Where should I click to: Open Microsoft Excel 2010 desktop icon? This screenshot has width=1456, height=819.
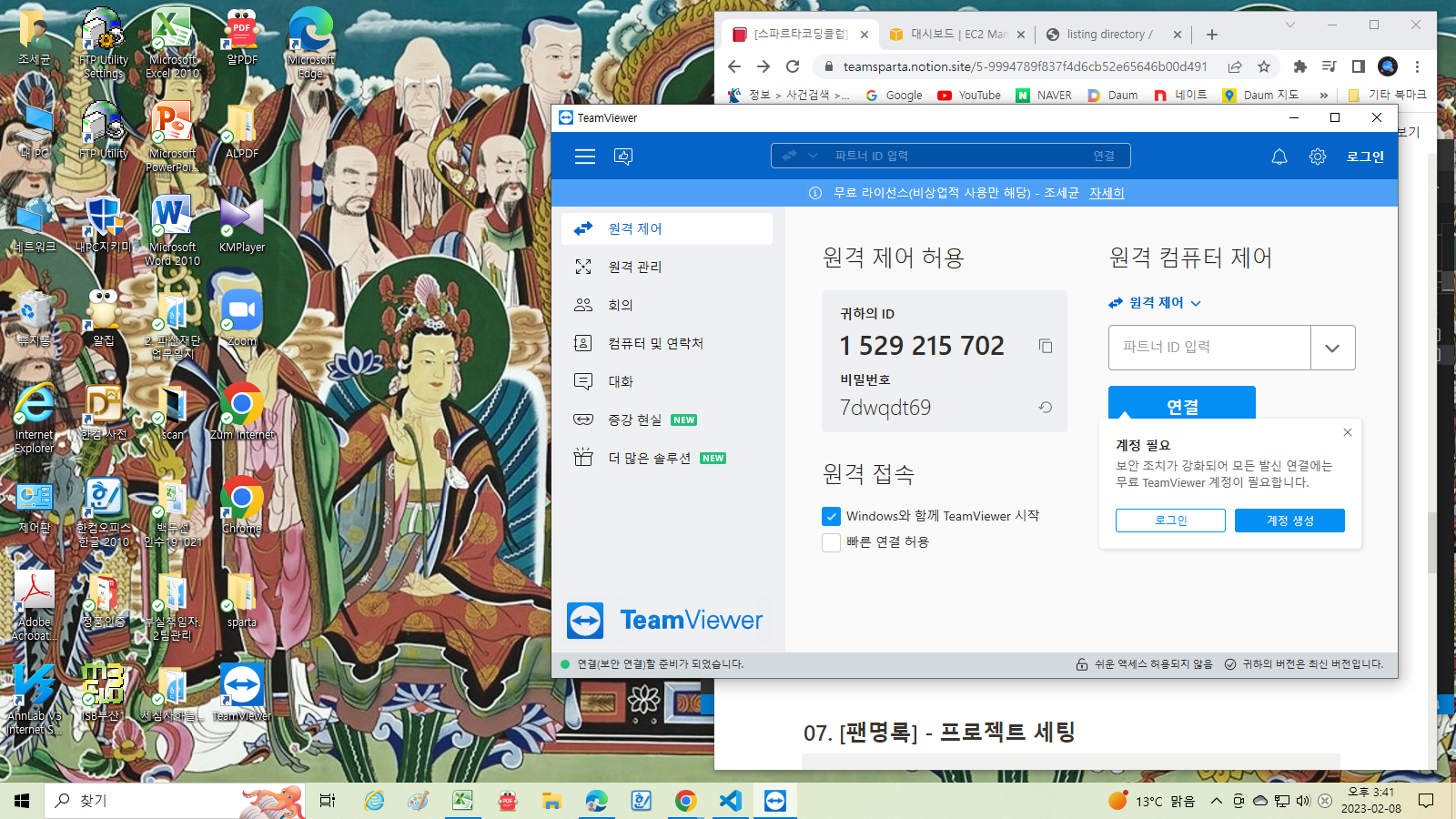pyautogui.click(x=172, y=44)
